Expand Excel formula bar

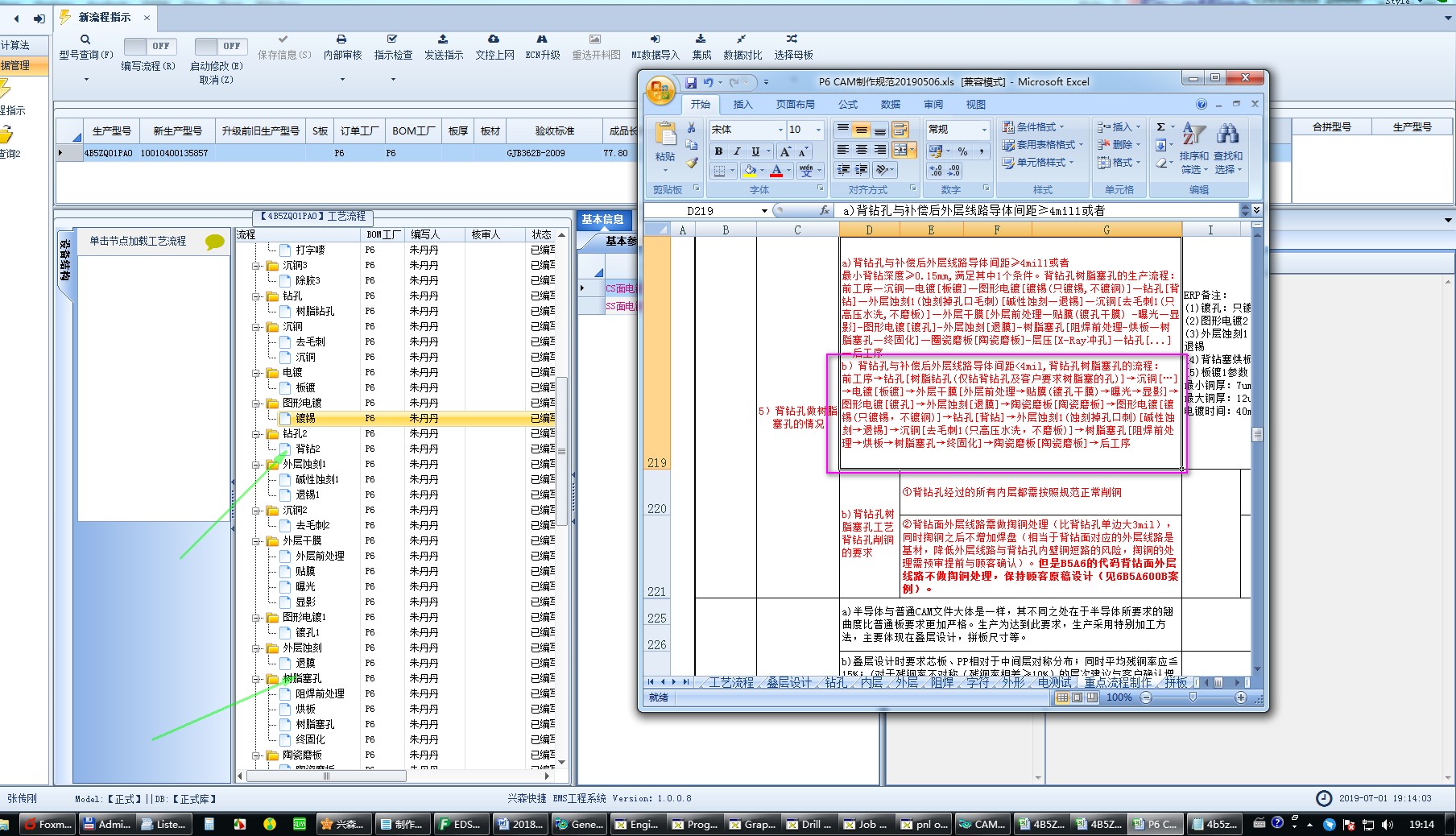[x=1256, y=210]
